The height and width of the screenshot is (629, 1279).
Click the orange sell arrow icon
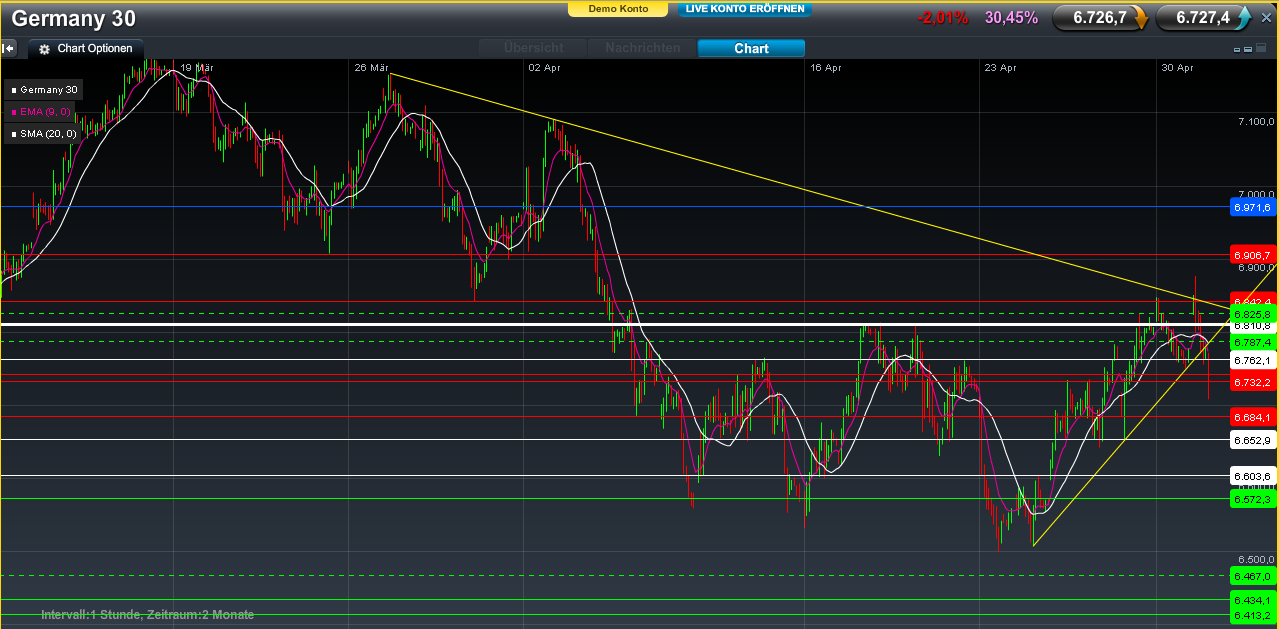pyautogui.click(x=1139, y=17)
